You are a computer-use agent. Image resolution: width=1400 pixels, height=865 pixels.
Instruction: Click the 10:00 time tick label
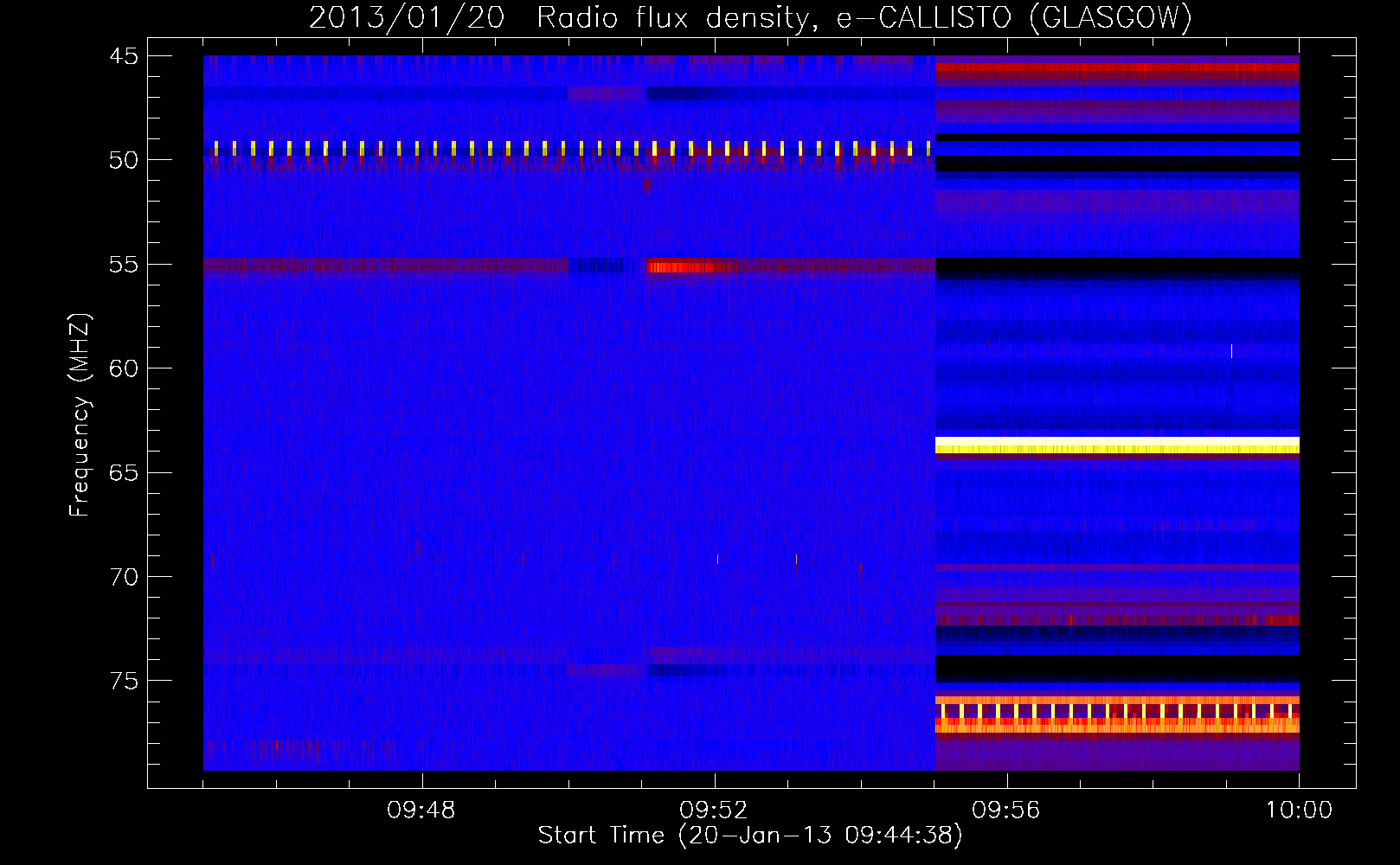[1299, 811]
